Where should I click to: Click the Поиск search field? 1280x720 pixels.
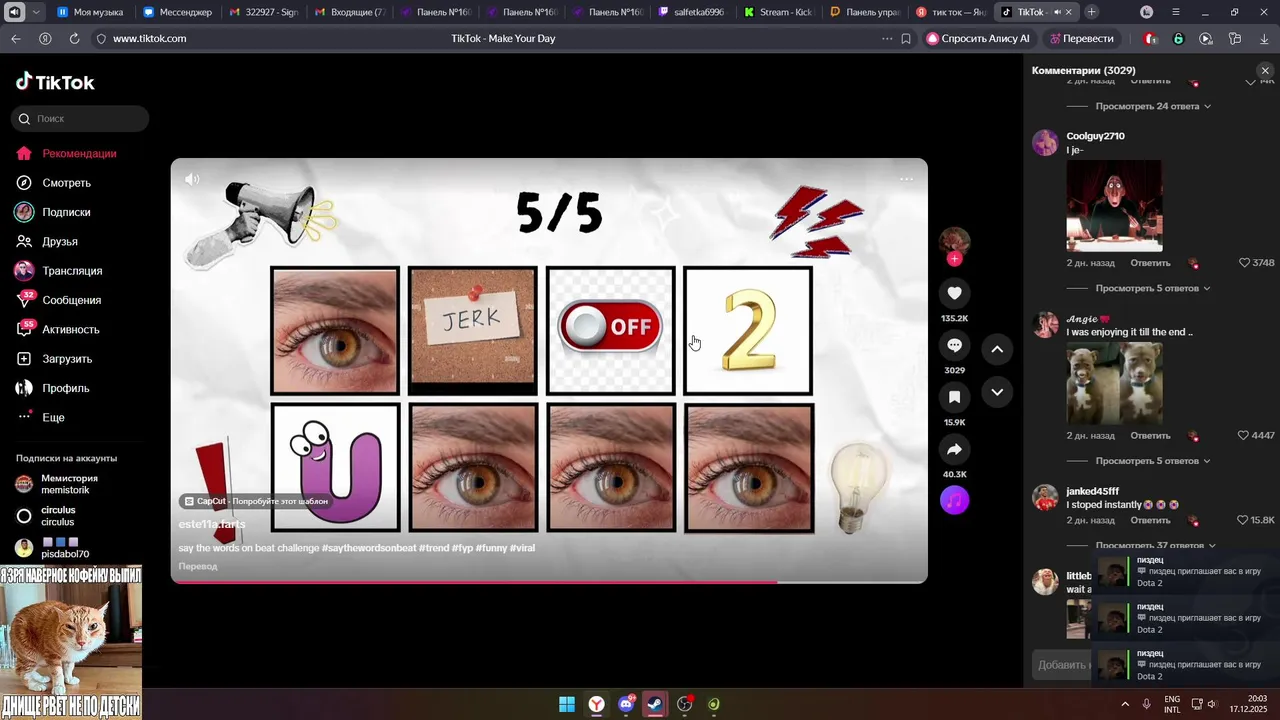80,118
